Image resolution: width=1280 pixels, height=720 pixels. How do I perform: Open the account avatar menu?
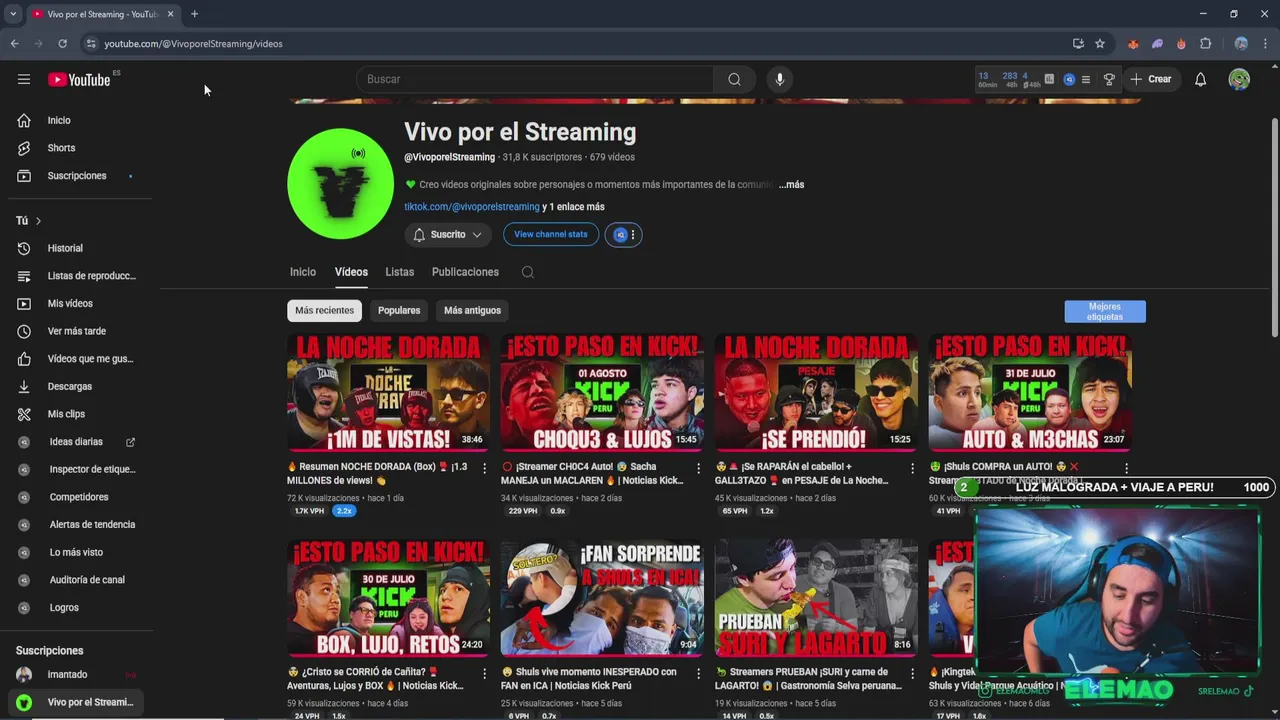pyautogui.click(x=1239, y=79)
